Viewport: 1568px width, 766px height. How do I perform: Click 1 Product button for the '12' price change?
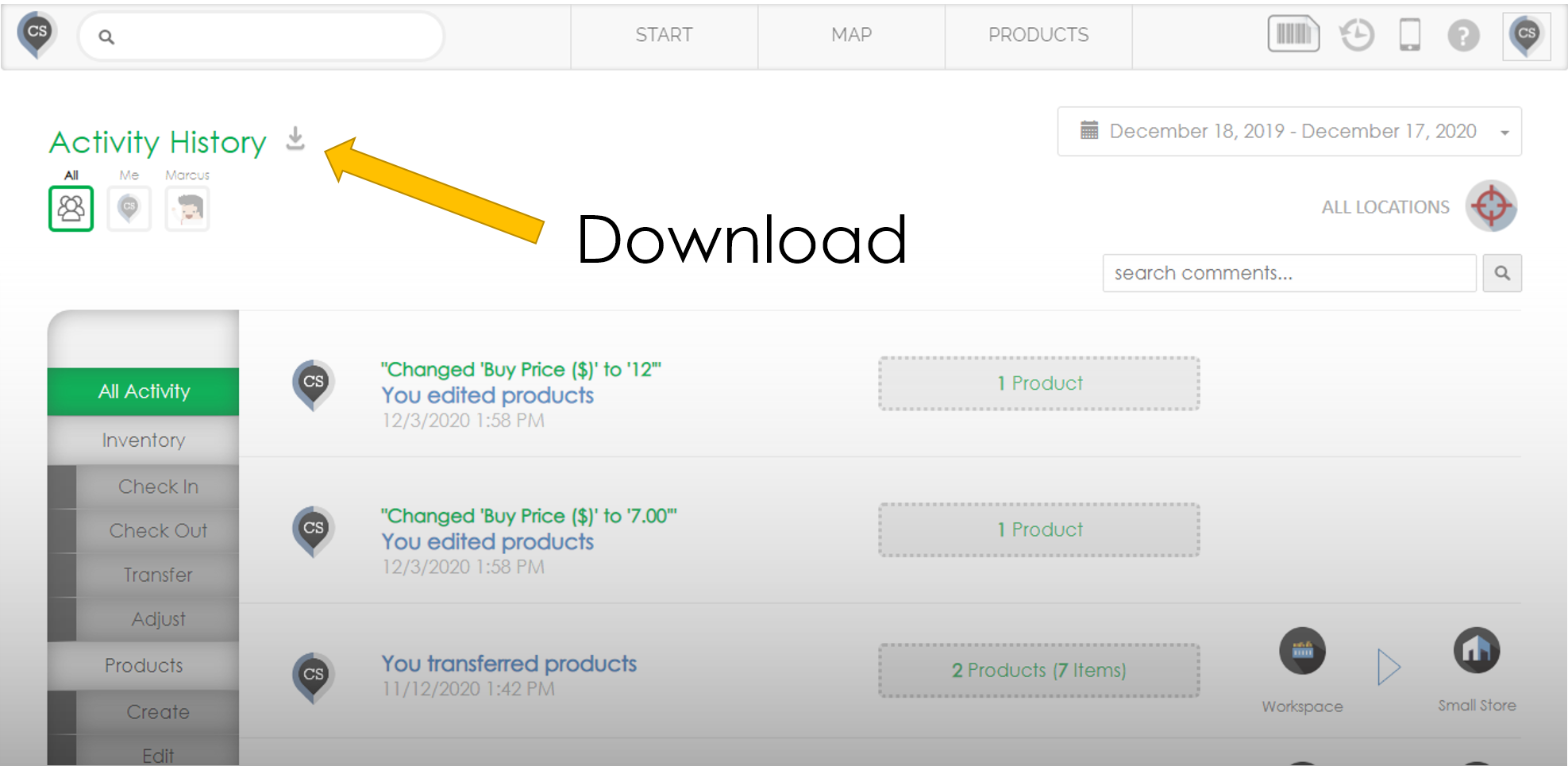pyautogui.click(x=1039, y=383)
